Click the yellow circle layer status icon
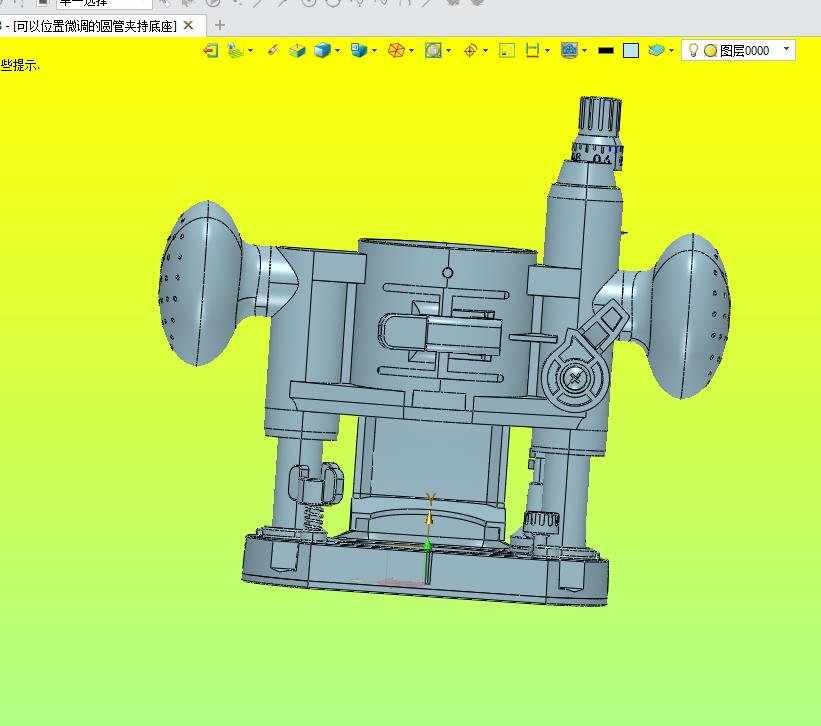Image resolution: width=821 pixels, height=726 pixels. (x=711, y=51)
